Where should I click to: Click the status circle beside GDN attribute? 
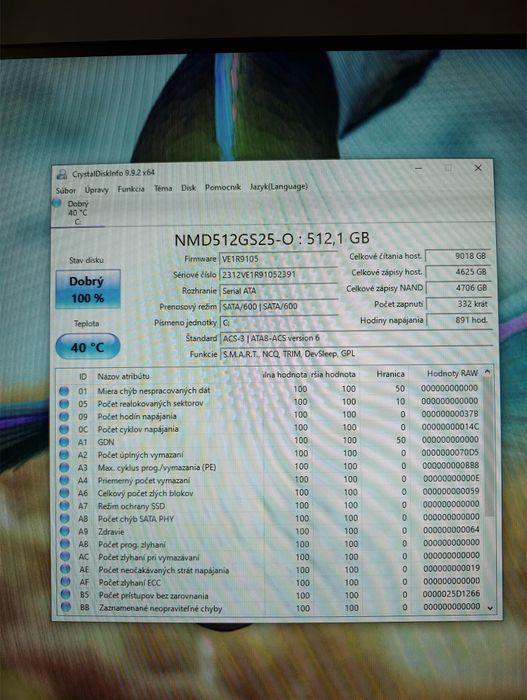(x=64, y=442)
